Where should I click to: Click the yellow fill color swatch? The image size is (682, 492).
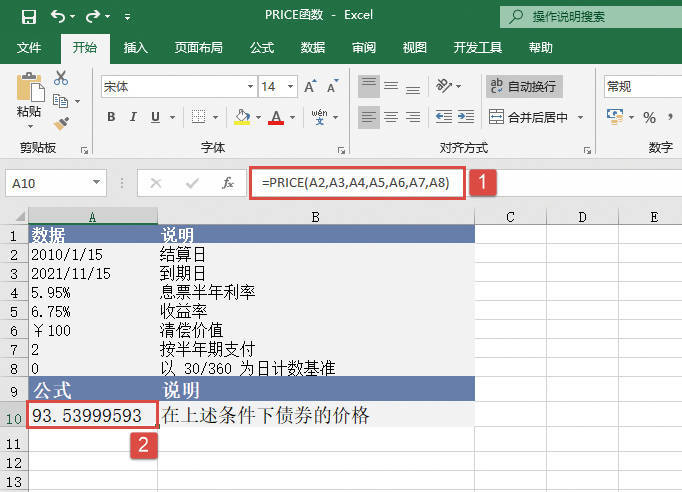[241, 117]
